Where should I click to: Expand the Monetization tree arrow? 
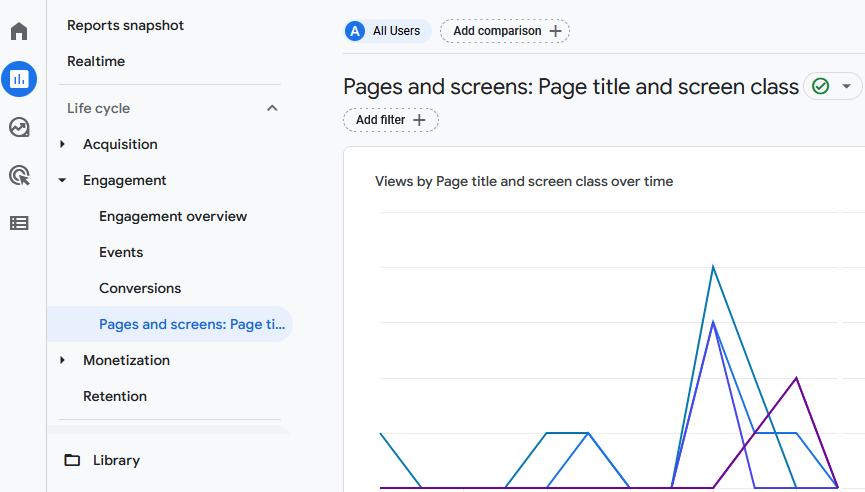point(63,360)
